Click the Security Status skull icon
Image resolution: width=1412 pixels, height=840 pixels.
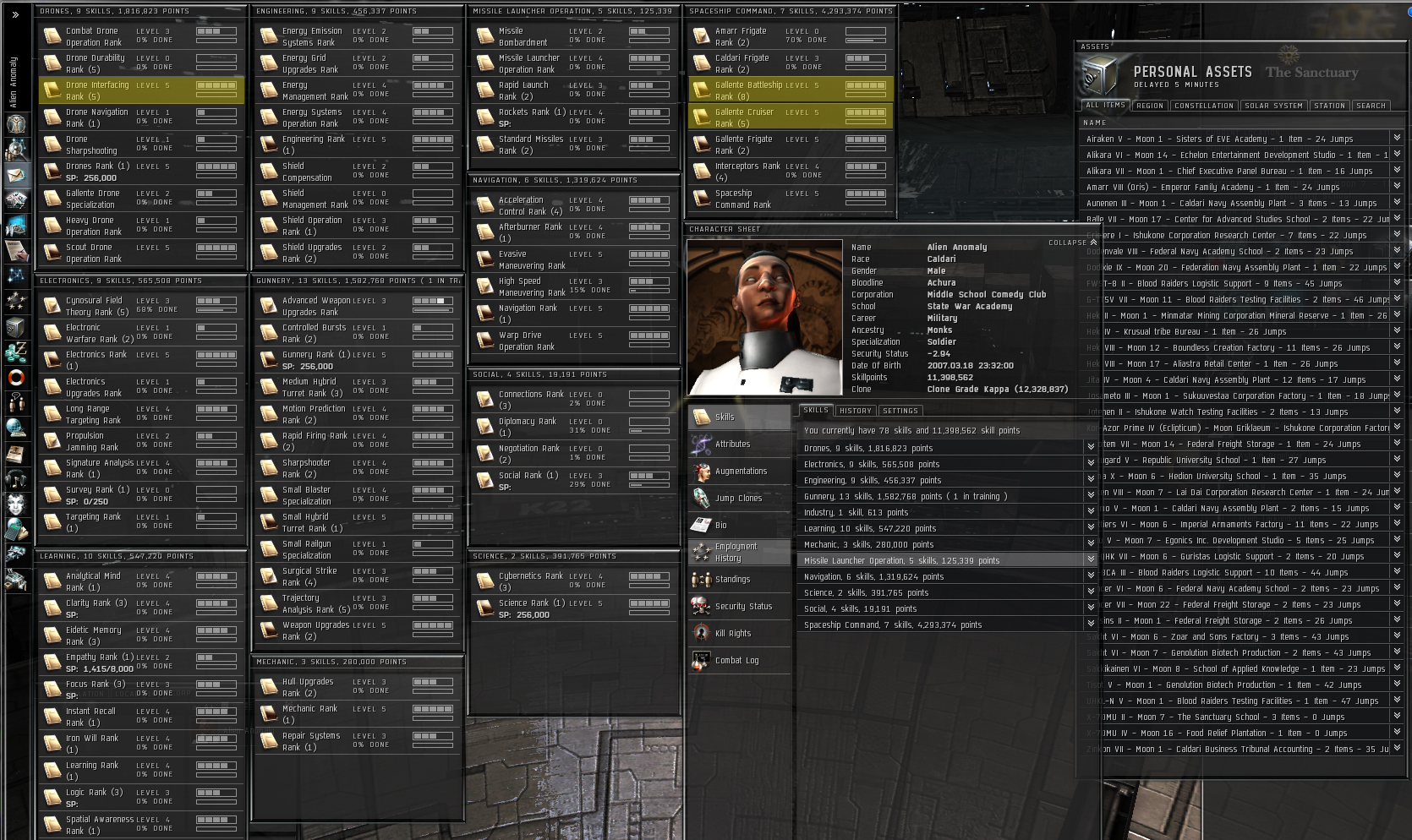[x=701, y=606]
